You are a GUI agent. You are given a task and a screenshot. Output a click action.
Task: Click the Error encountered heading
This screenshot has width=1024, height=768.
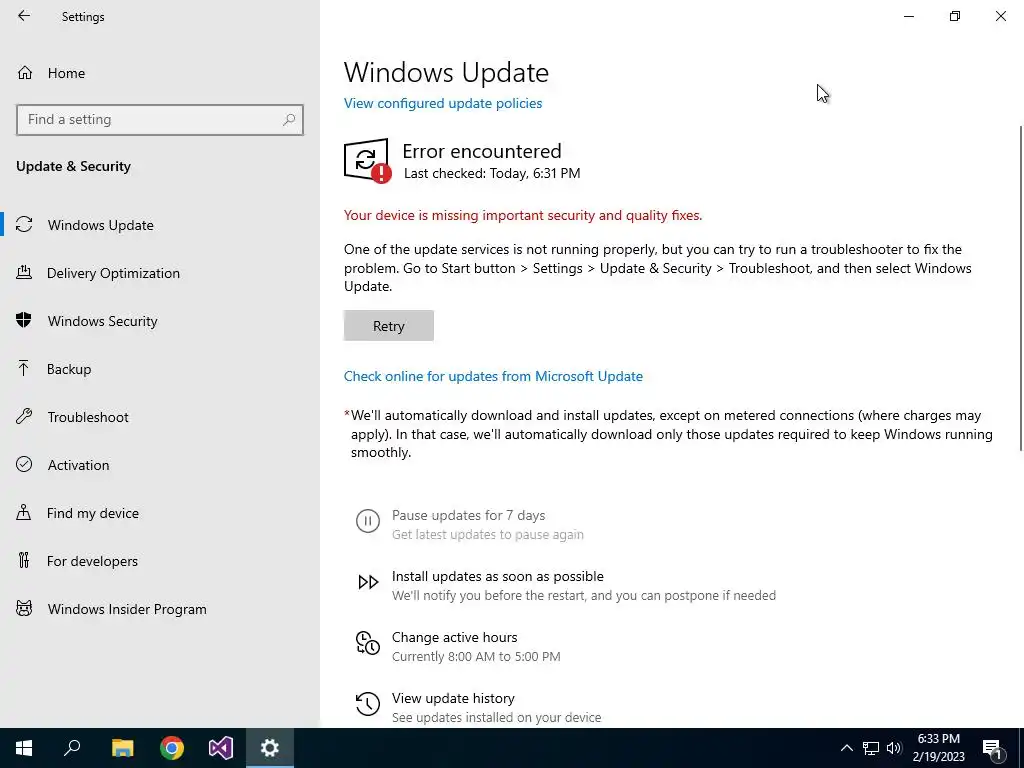481,151
